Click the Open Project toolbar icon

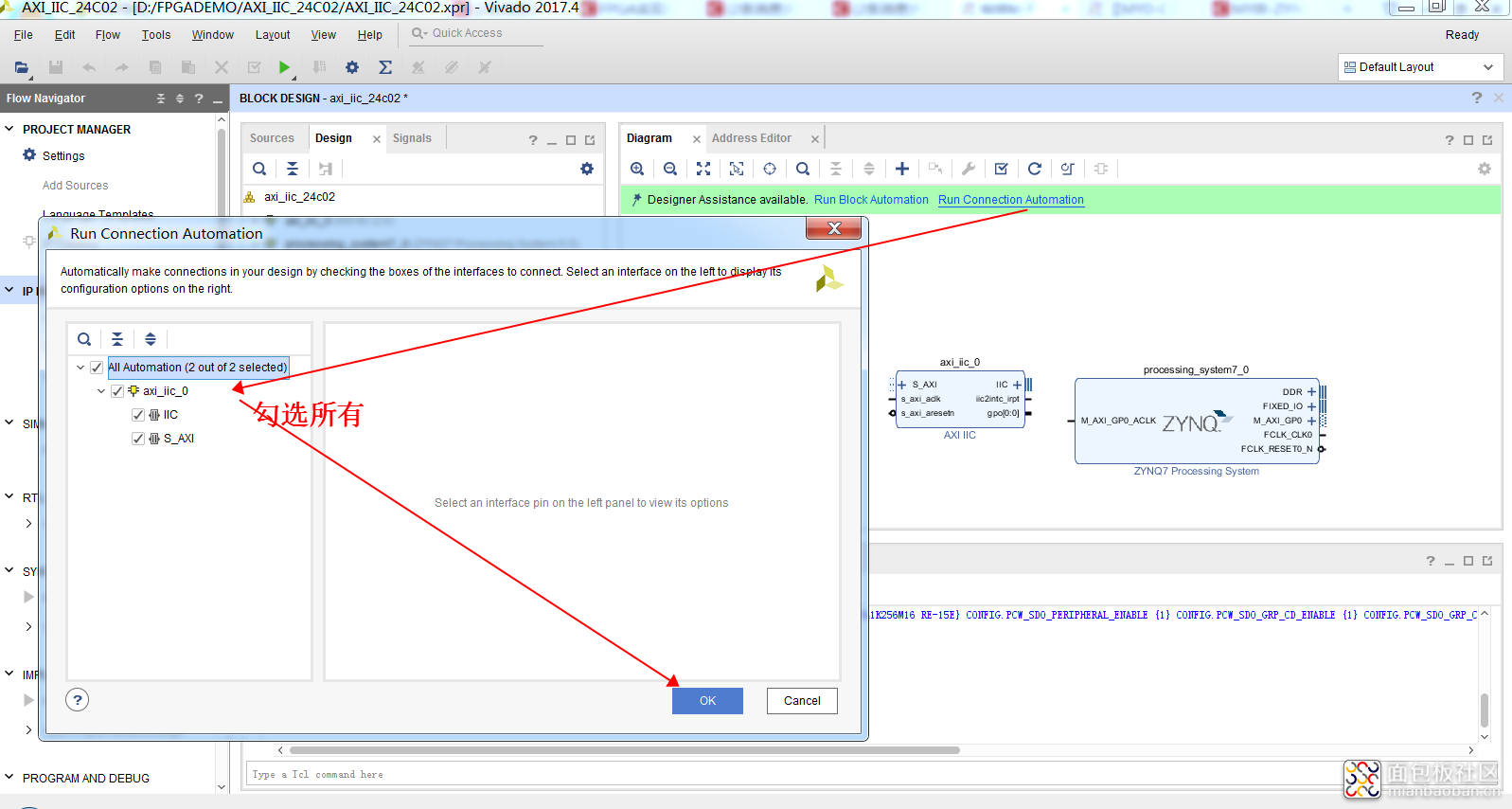21,67
